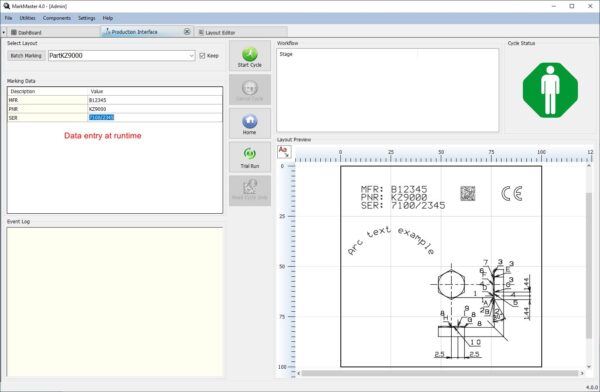The image size is (600, 392).
Task: Click the green Start Cycle icon
Action: pyautogui.click(x=250, y=54)
